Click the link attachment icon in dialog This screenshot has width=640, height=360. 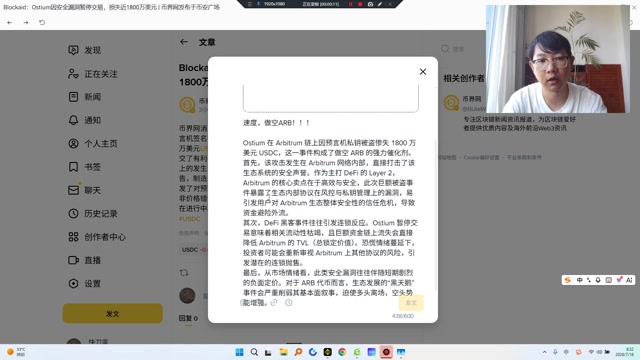(274, 302)
